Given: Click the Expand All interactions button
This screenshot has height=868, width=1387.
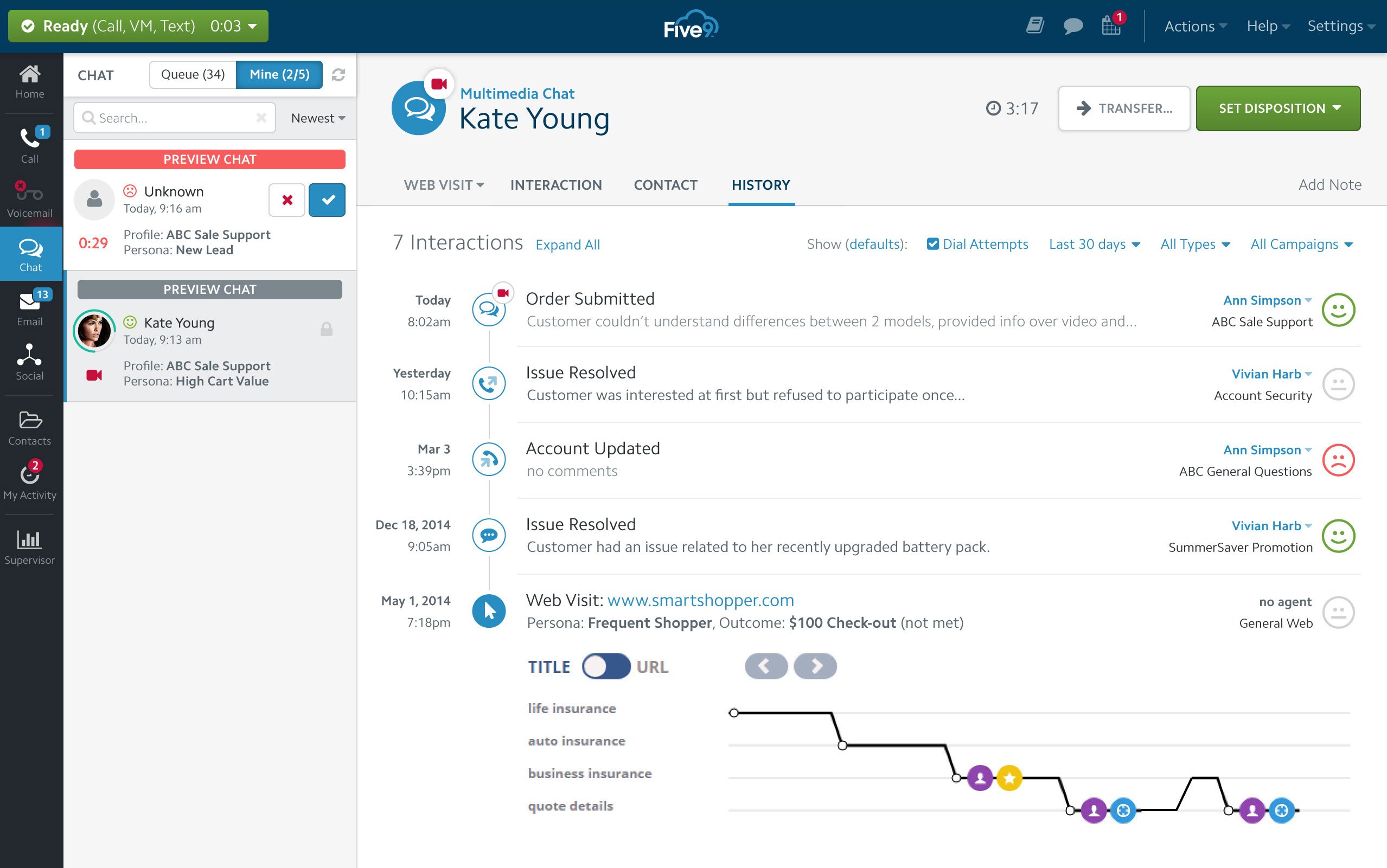Looking at the screenshot, I should [x=567, y=243].
